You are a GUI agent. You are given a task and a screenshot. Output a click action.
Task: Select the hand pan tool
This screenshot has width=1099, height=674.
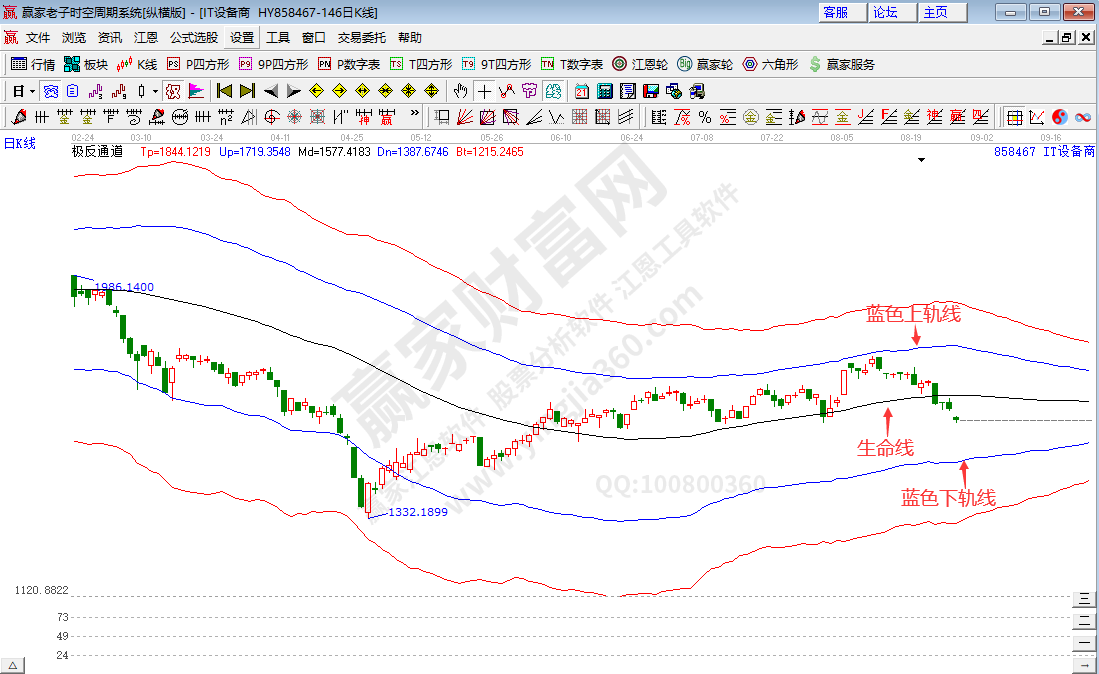pos(461,91)
